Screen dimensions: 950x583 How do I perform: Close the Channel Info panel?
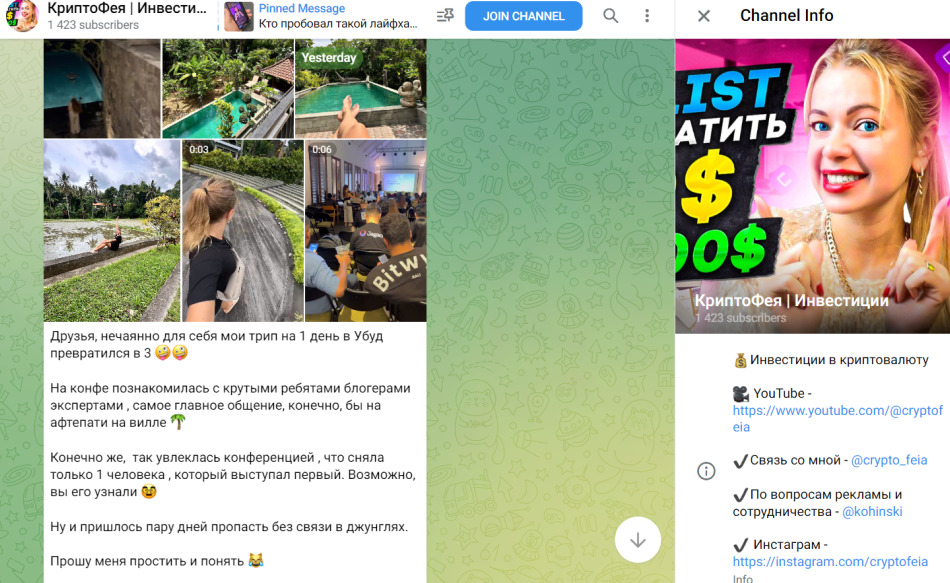[703, 16]
